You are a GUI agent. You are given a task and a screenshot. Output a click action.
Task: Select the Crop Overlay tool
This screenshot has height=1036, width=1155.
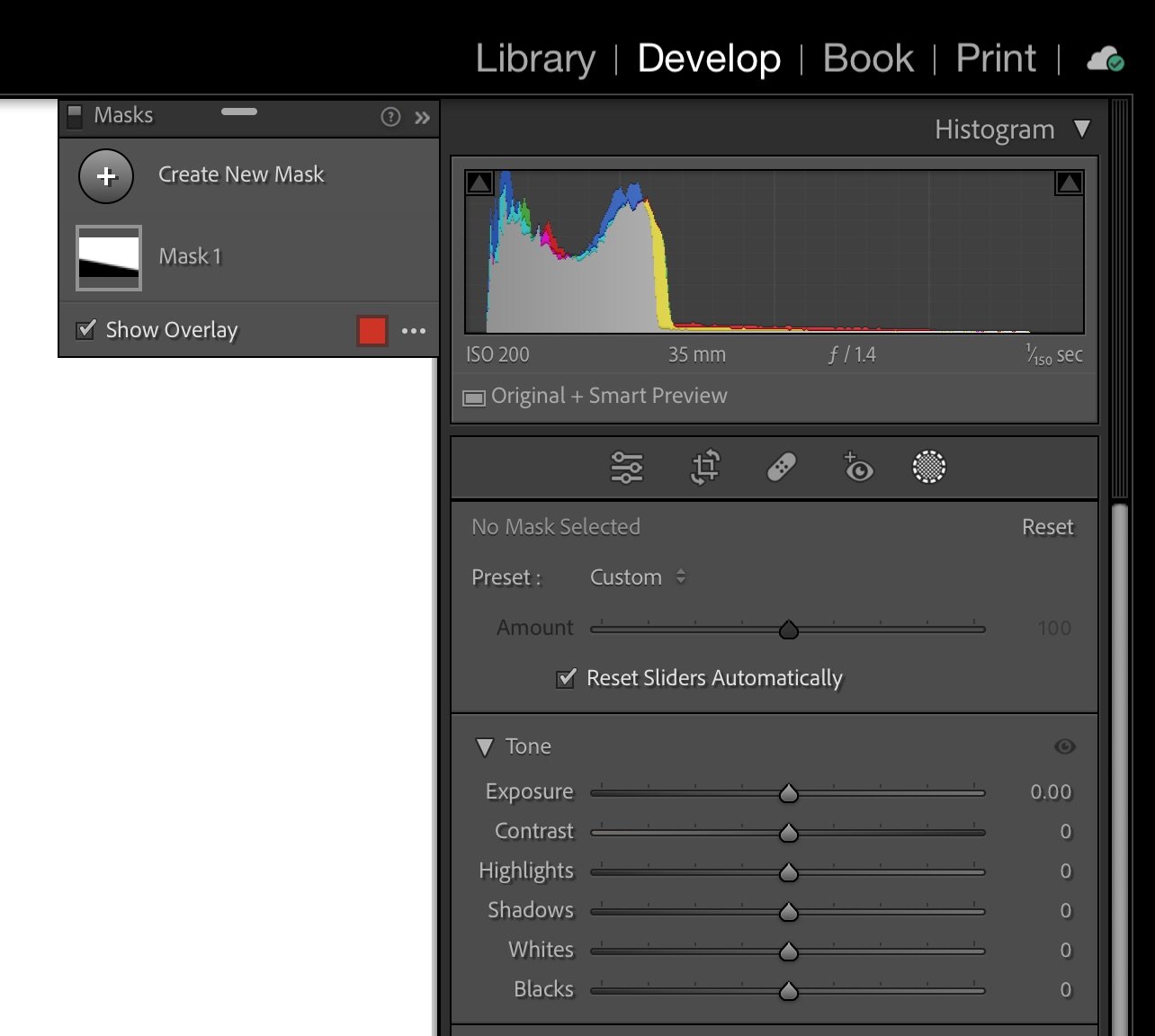(705, 468)
